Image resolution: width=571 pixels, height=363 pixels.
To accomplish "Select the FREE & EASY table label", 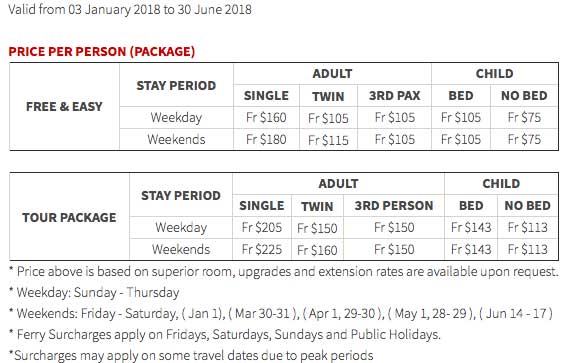I will tap(64, 107).
